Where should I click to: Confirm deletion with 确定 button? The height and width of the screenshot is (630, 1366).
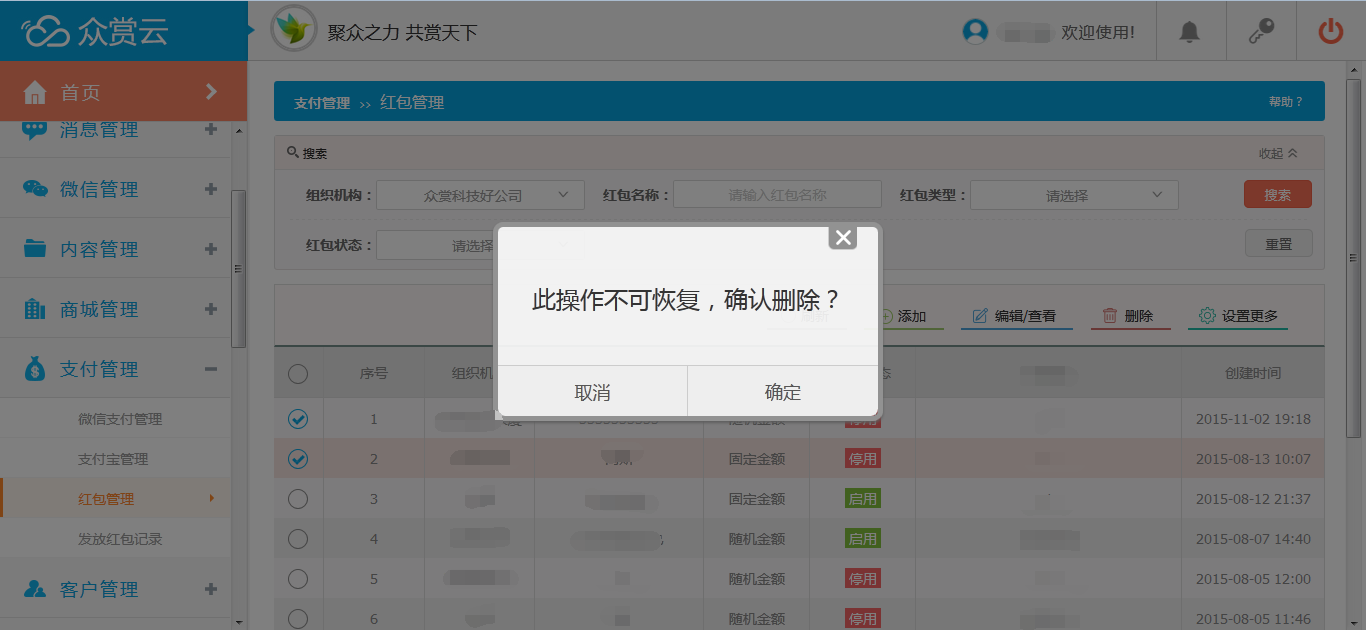pos(783,392)
